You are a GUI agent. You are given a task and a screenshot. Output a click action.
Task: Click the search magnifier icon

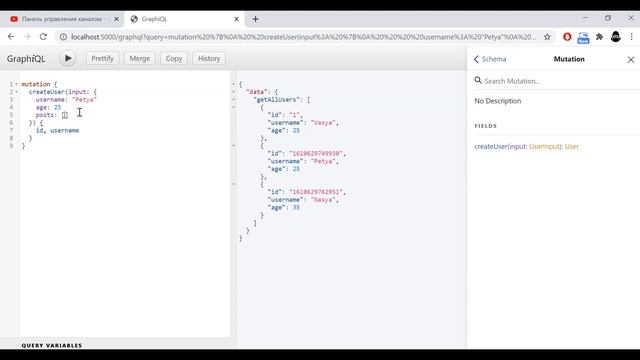pos(478,80)
